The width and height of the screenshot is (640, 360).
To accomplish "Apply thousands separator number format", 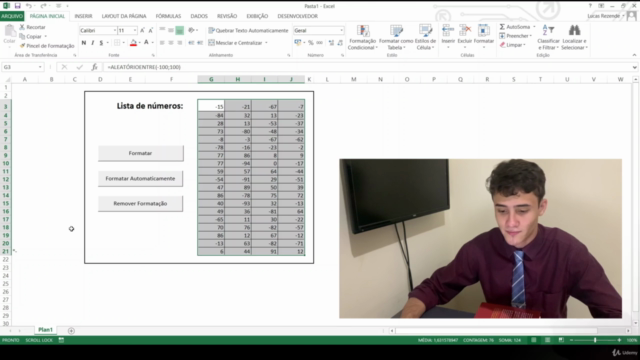I will 319,42.
